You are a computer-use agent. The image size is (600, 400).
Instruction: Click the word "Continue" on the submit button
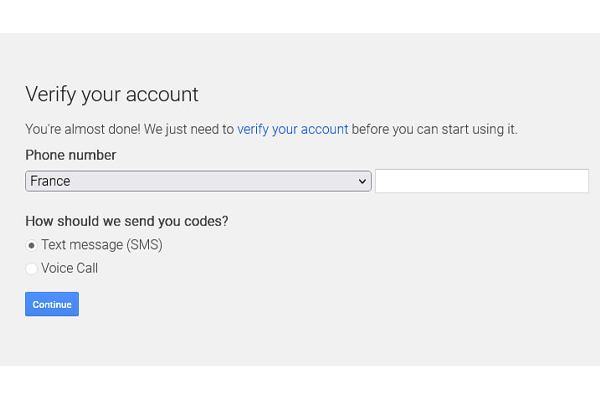coord(52,304)
